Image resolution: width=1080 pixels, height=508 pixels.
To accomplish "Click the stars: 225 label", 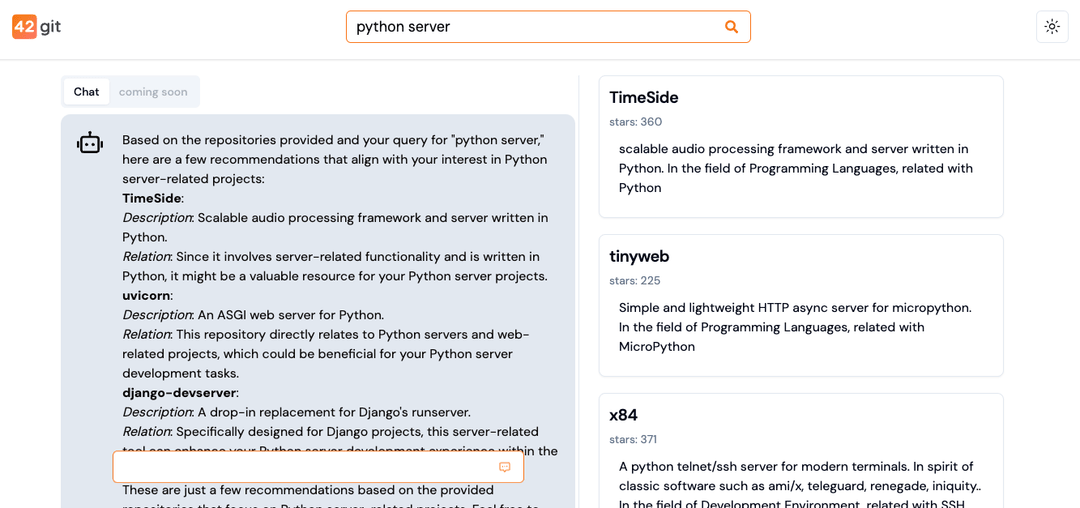I will click(635, 281).
